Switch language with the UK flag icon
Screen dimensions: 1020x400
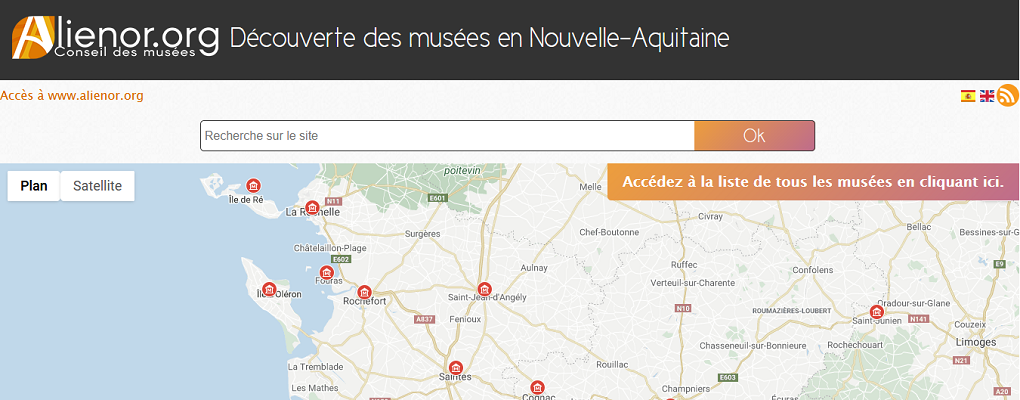click(987, 96)
